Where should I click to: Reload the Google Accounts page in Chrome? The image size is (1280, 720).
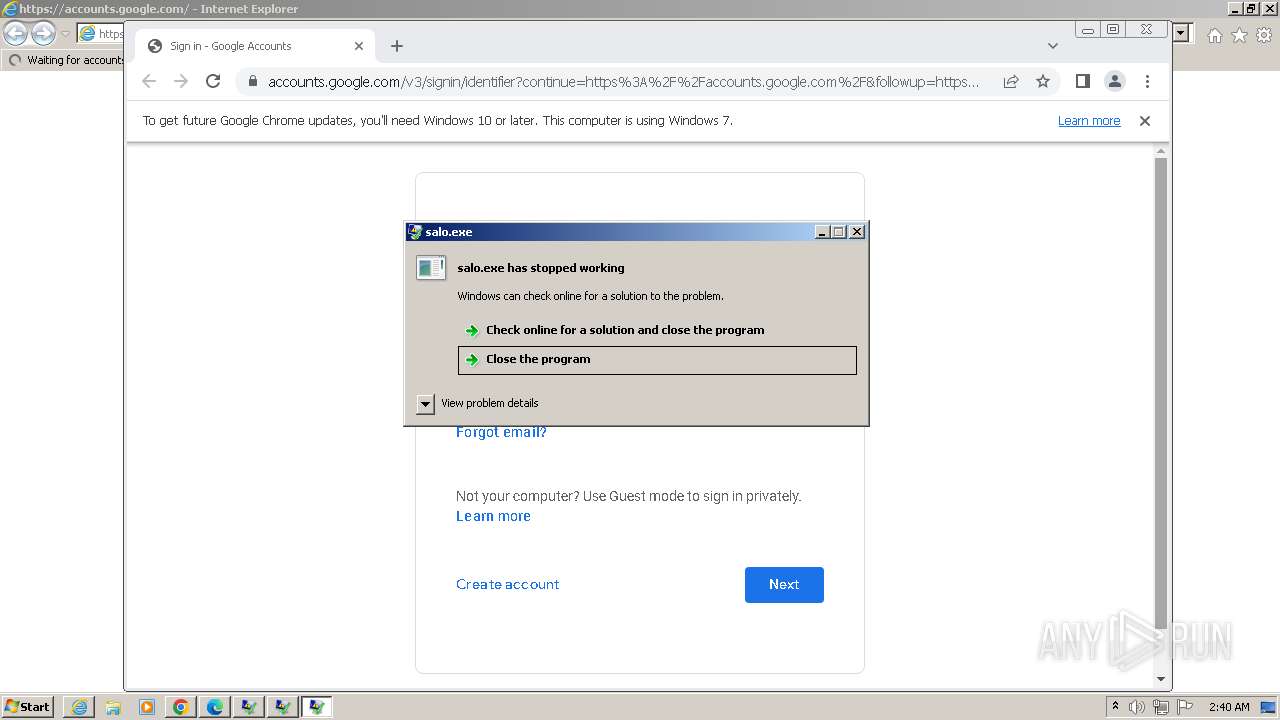click(213, 81)
